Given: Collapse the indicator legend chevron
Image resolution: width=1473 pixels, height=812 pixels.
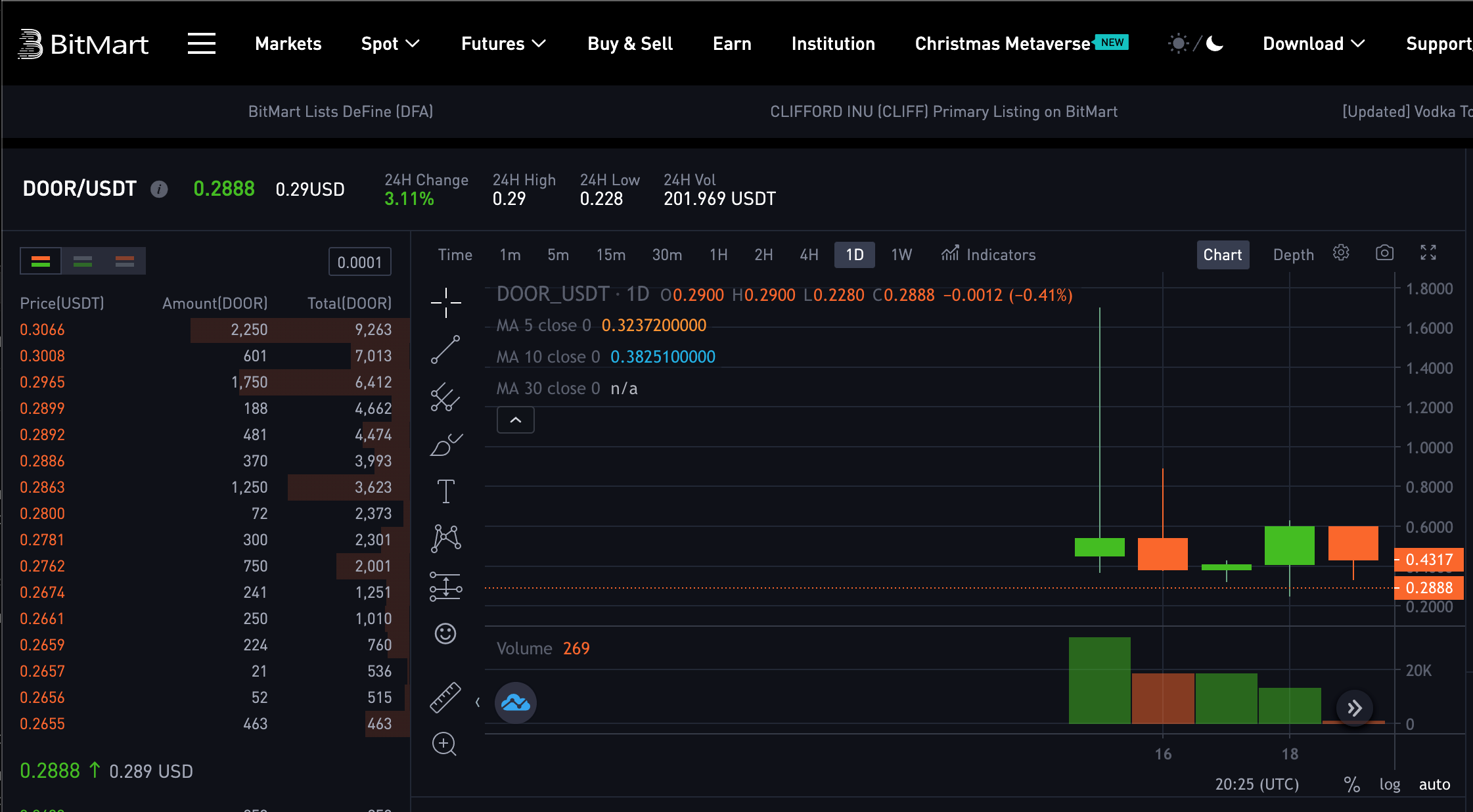Looking at the screenshot, I should (x=516, y=420).
